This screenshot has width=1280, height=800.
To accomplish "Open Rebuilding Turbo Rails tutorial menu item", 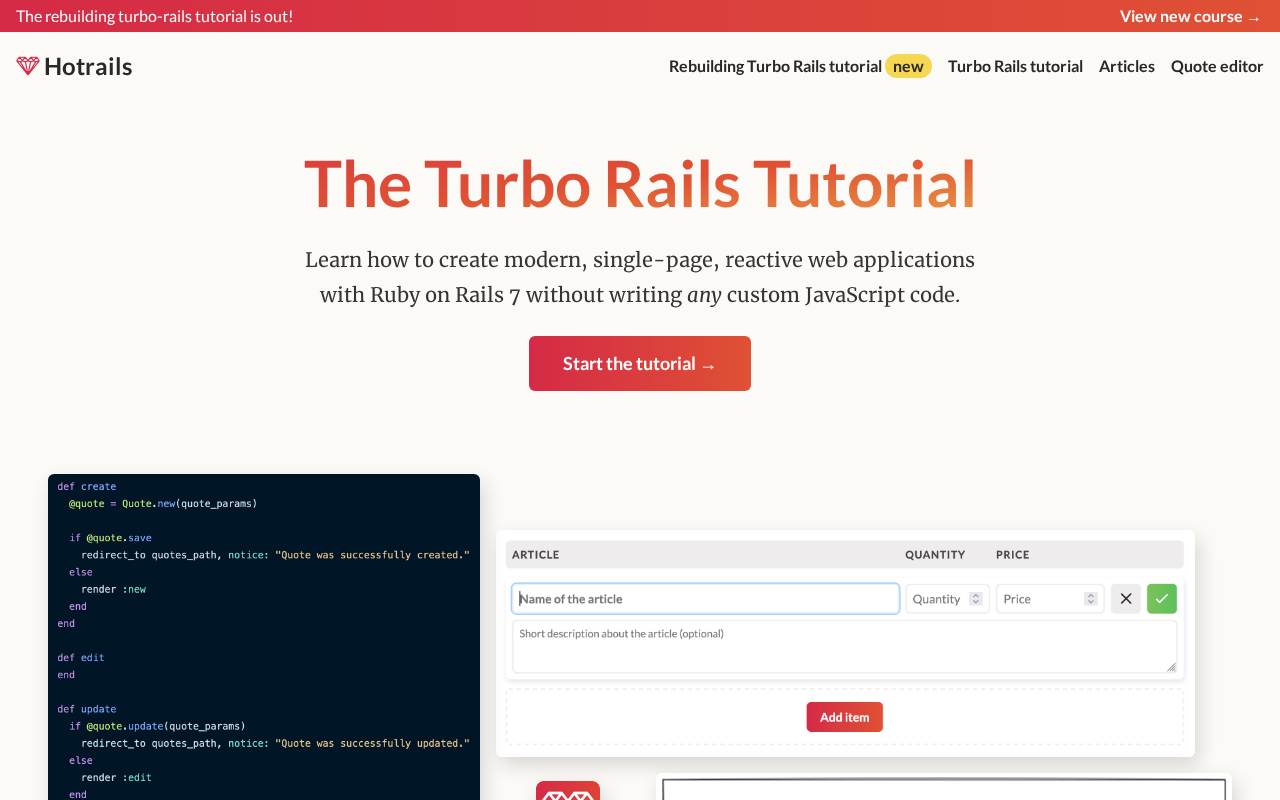I will click(x=775, y=66).
